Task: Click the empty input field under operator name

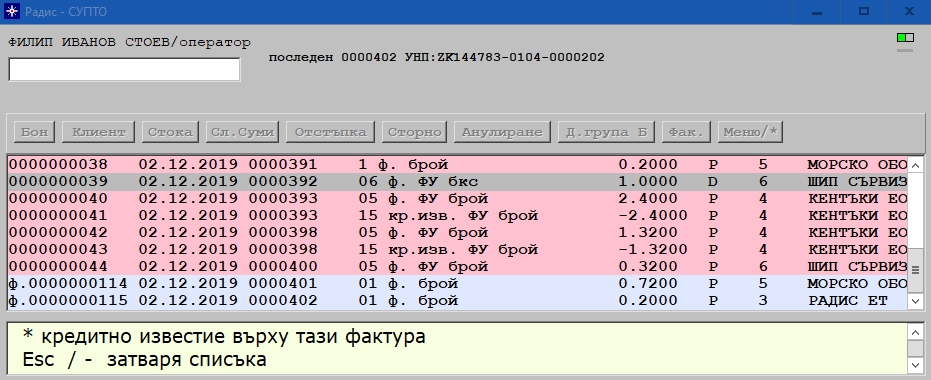Action: (x=124, y=69)
